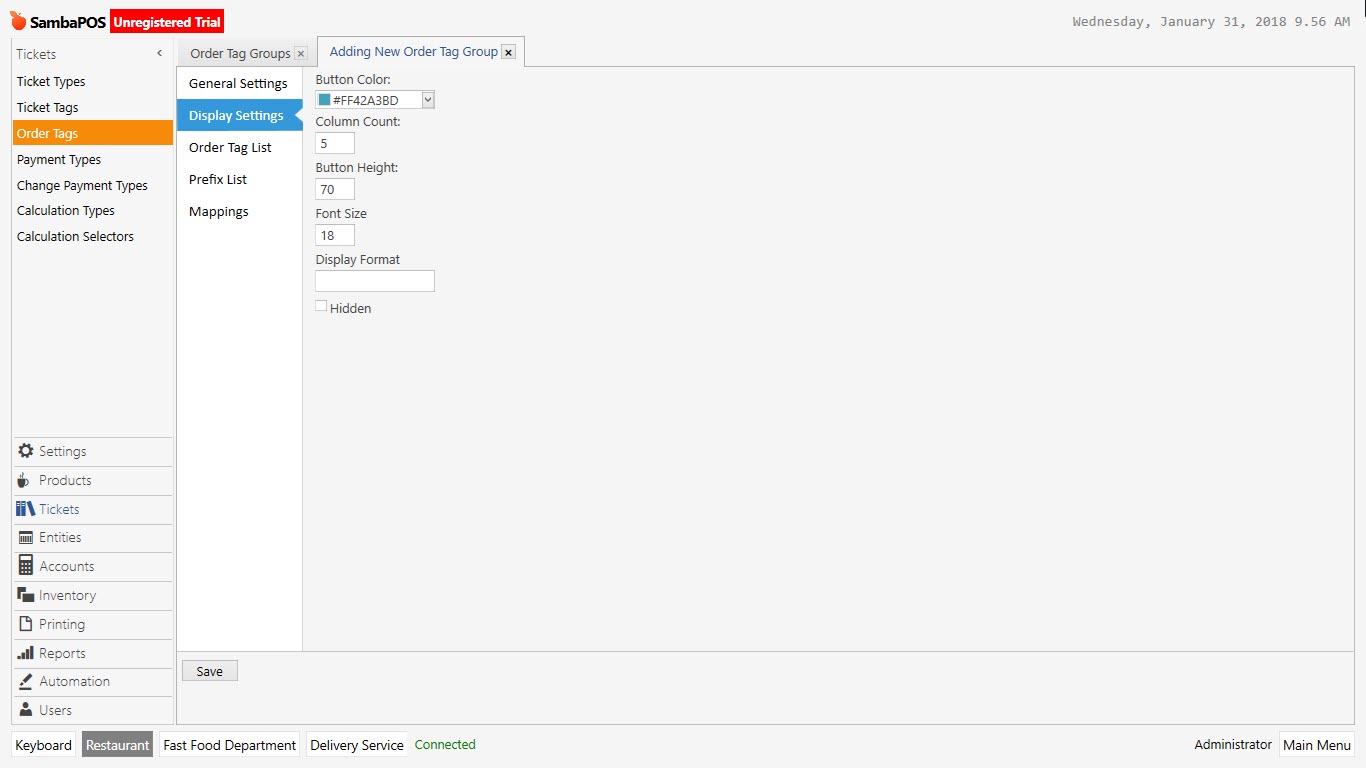Screen dimensions: 1366x768
Task: Click the Save button
Action: tap(209, 670)
